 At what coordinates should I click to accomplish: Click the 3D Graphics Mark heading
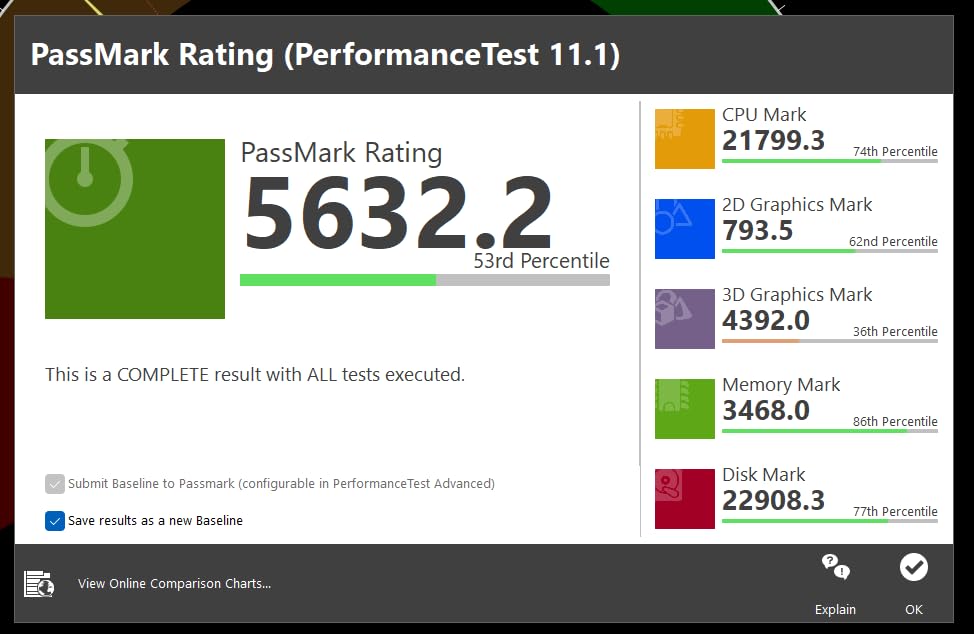[x=797, y=295]
